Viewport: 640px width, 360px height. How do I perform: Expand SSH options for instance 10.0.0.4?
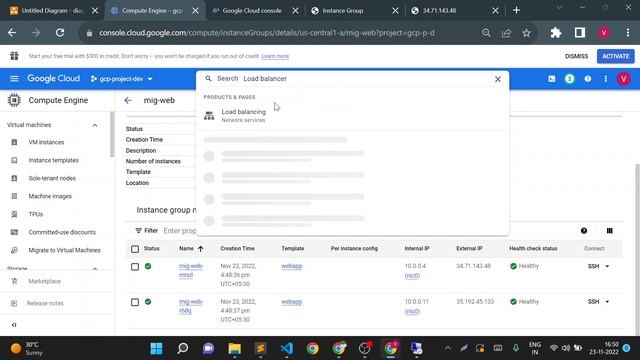pos(607,266)
